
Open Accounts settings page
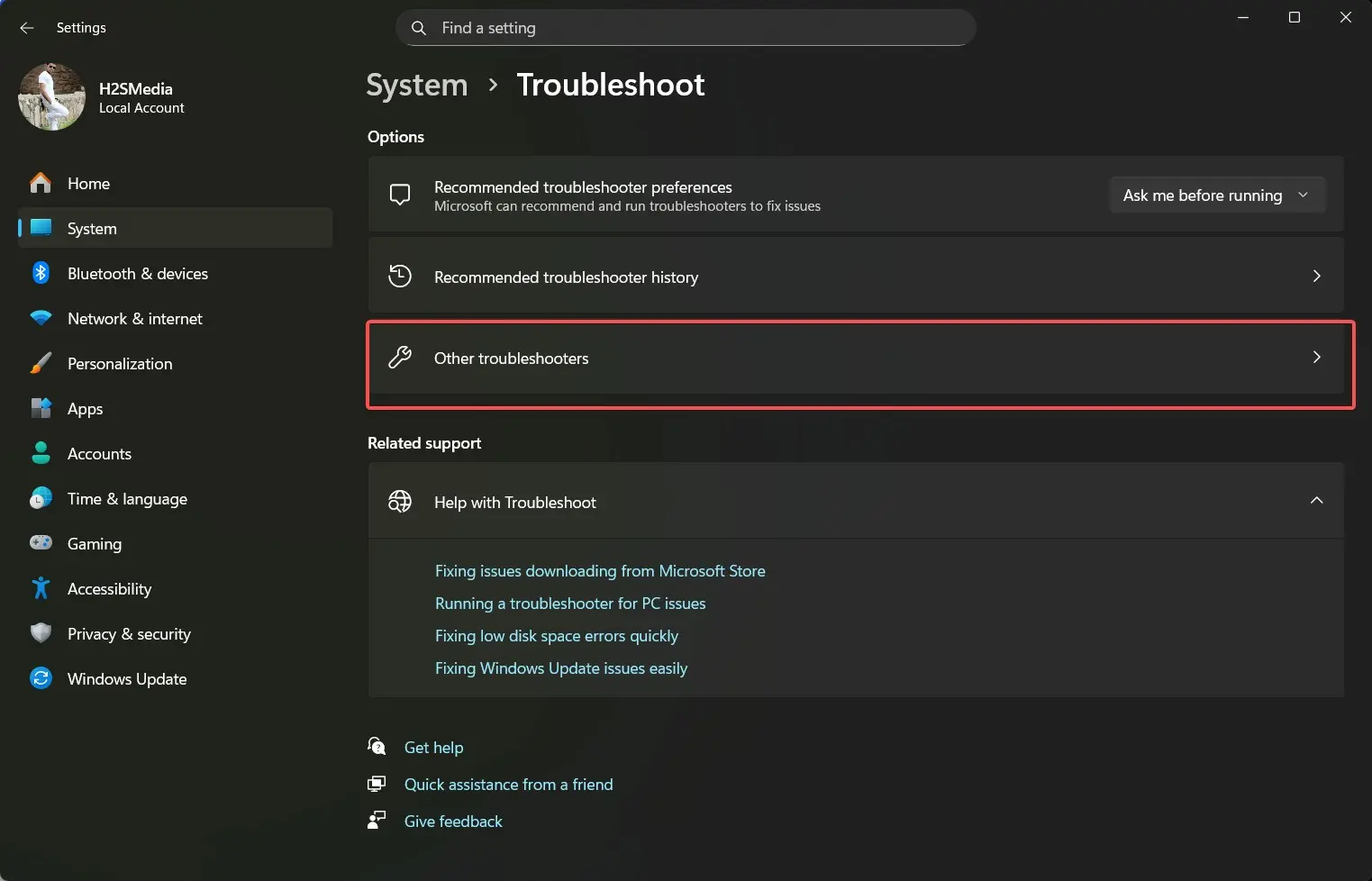[x=176, y=453]
